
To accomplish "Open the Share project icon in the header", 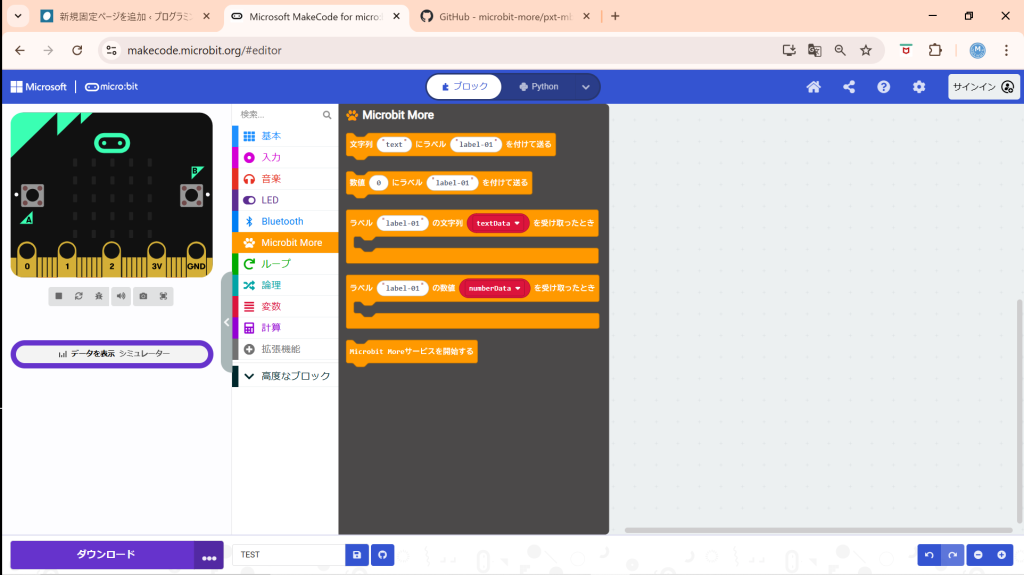I will (x=849, y=87).
